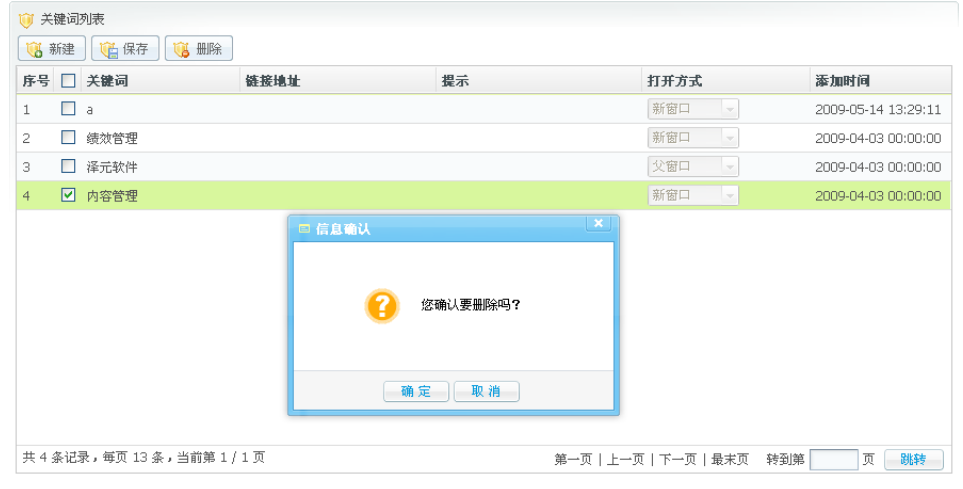Go to 第一页 (first page)

[x=572, y=460]
